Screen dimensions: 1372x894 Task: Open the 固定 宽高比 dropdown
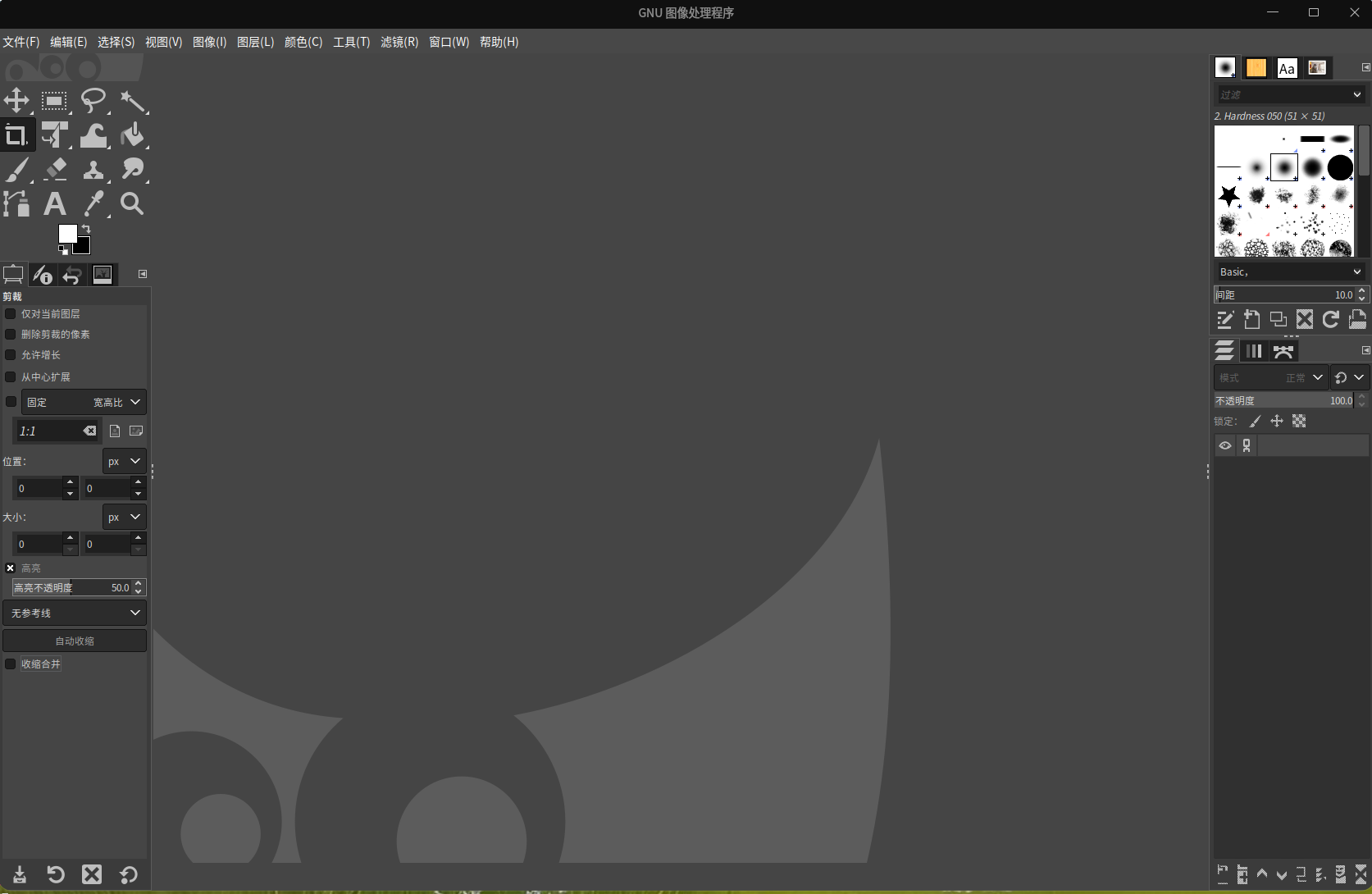[x=84, y=402]
